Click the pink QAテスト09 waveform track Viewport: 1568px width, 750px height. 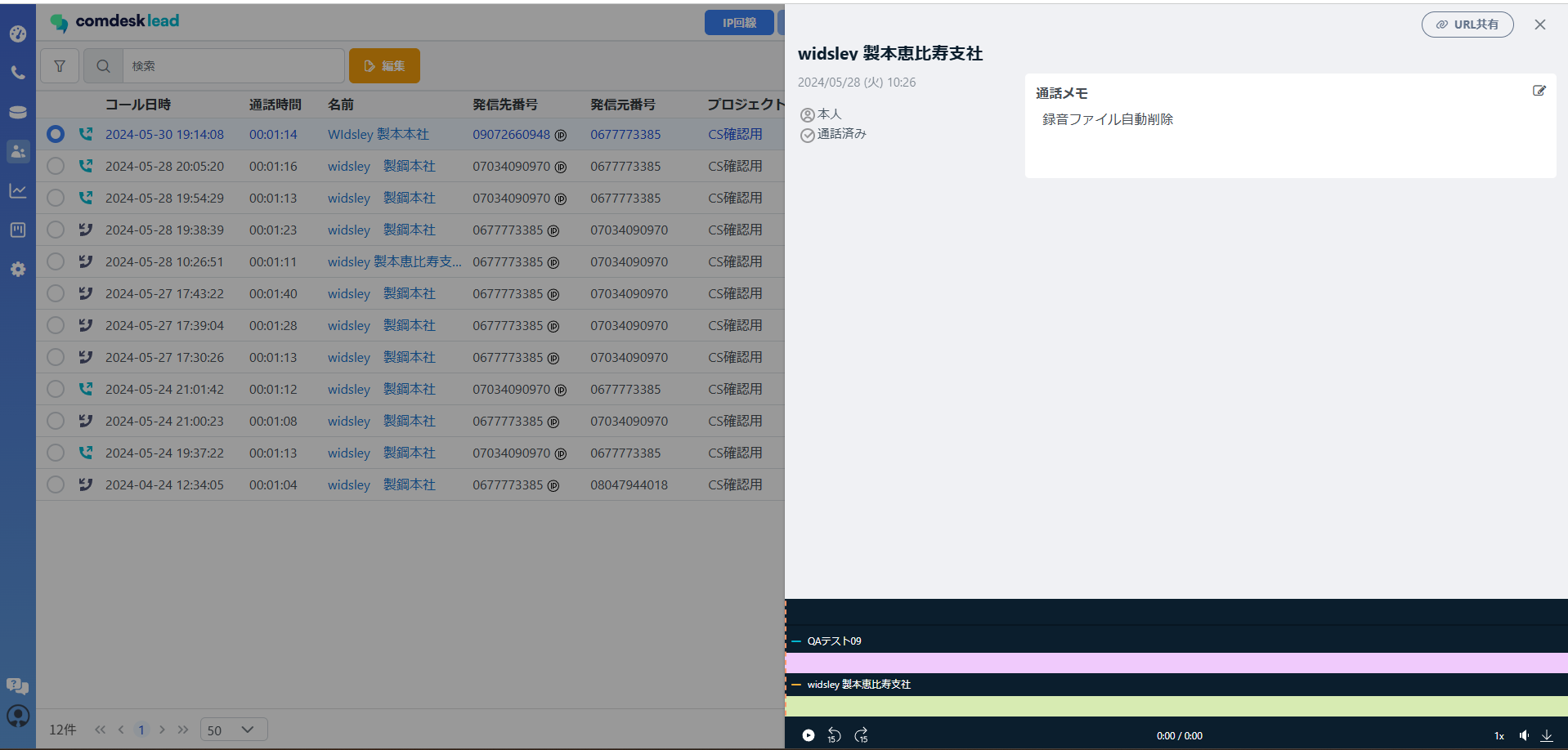click(x=1176, y=663)
